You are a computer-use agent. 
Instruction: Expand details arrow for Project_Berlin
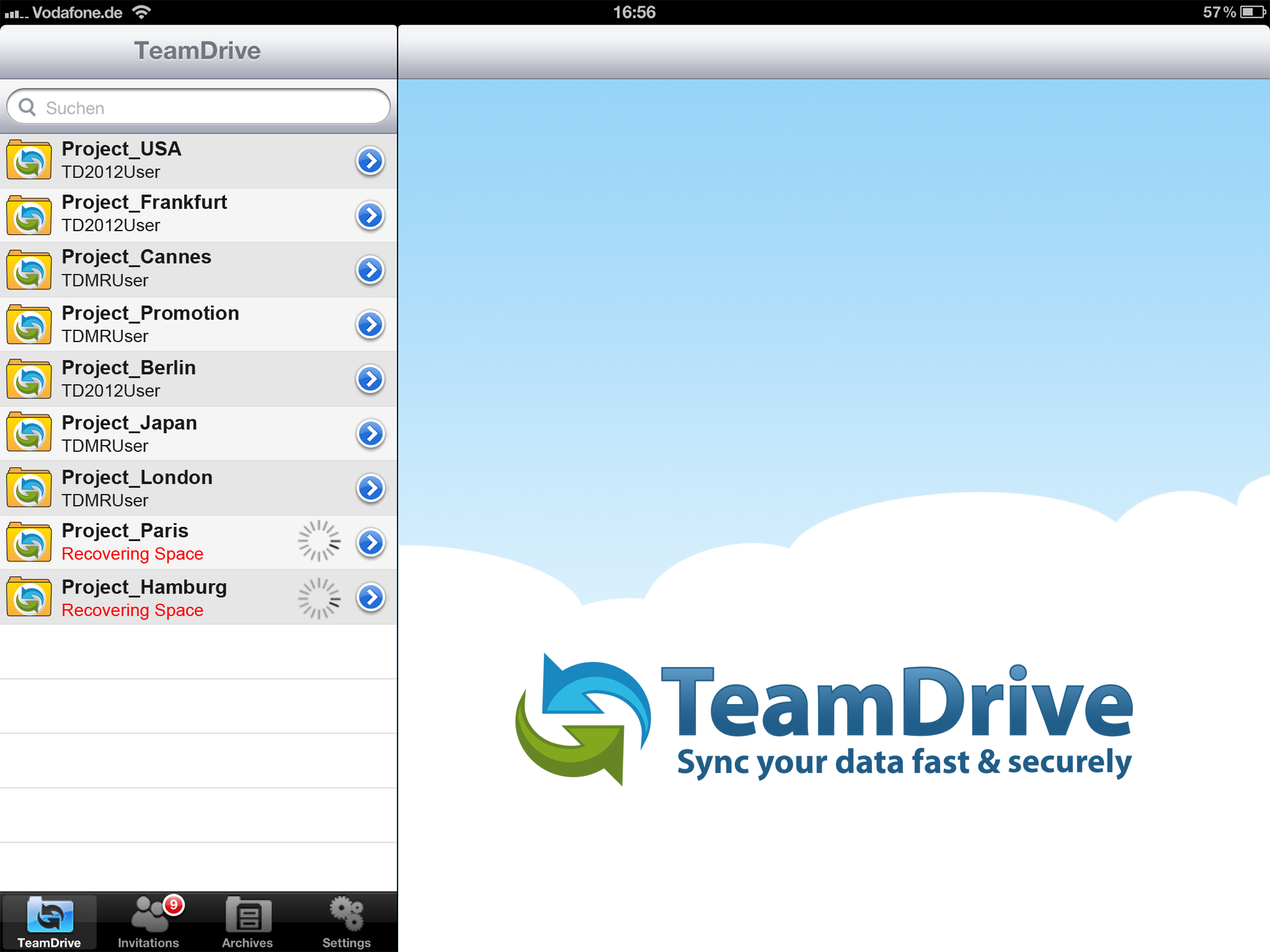[x=370, y=379]
